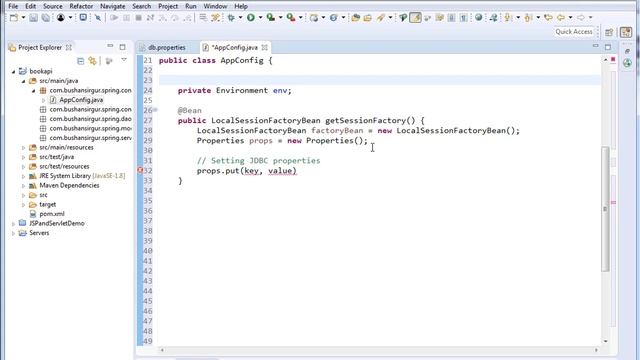Image resolution: width=640 pixels, height=360 pixels.
Task: Click the External Tools run icon
Action: 291,18
